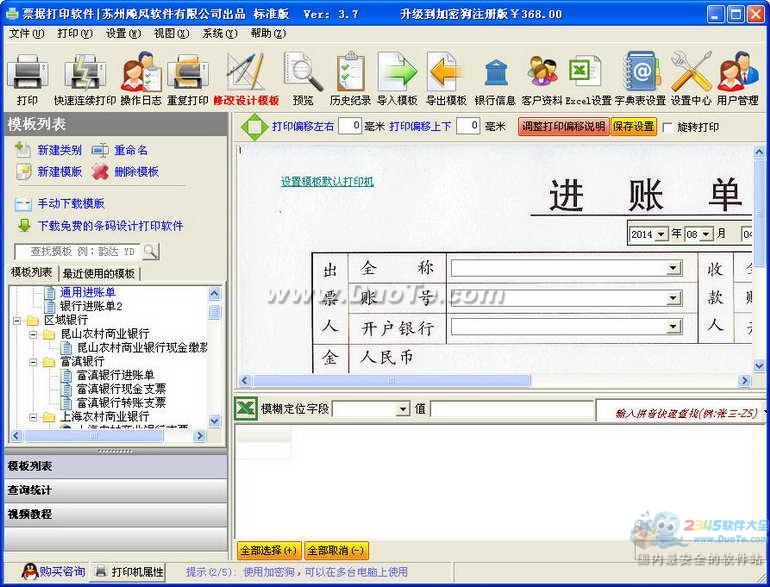Click the 全部选择(+) button
Image resolution: width=770 pixels, height=587 pixels.
[x=268, y=551]
